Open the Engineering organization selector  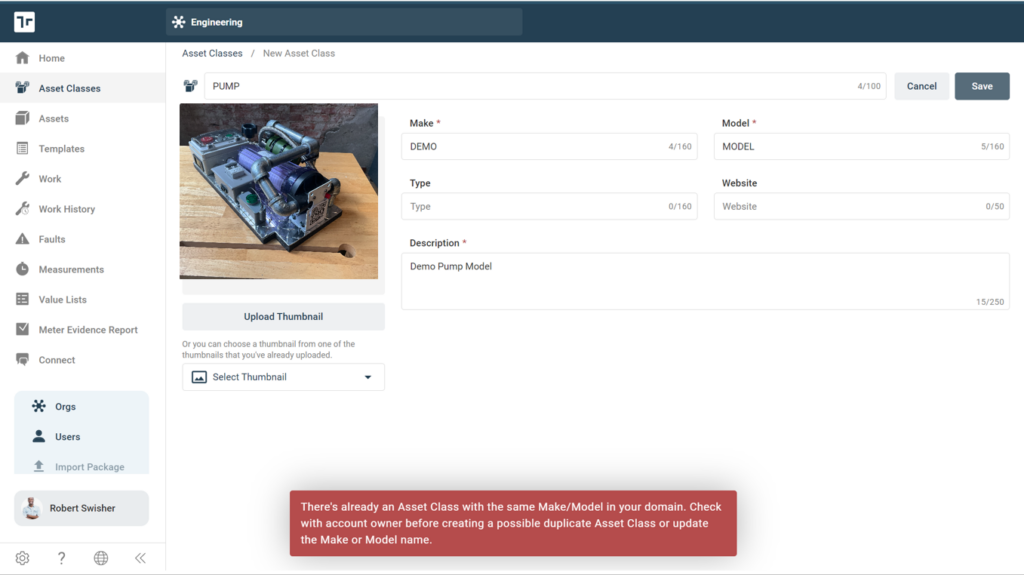click(344, 22)
